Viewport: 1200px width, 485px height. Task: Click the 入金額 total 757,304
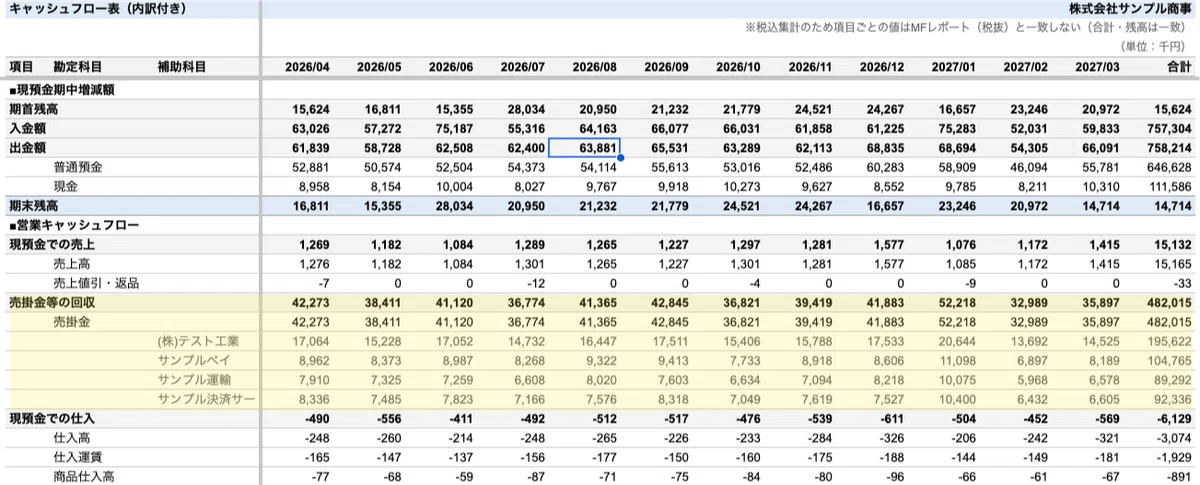[x=1169, y=128]
